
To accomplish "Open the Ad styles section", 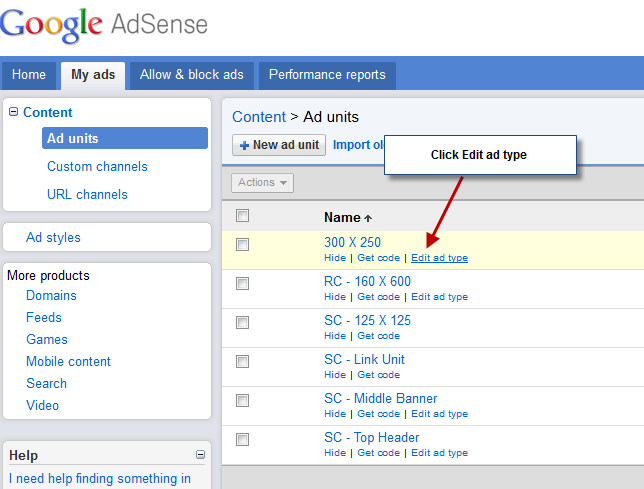I will (53, 237).
